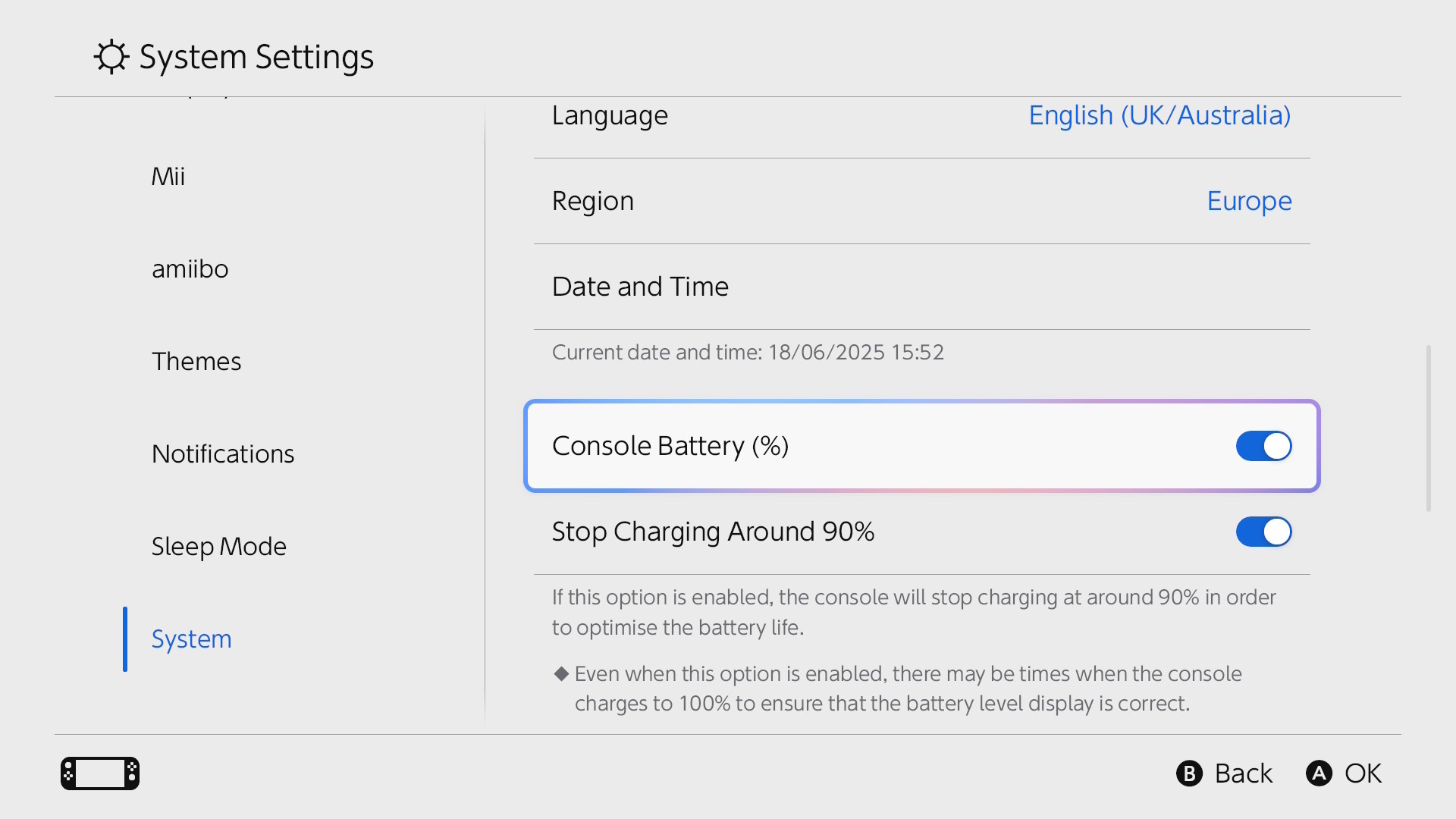This screenshot has height=819, width=1456.
Task: Select the Stop Charging Around 90% label
Action: tap(713, 532)
